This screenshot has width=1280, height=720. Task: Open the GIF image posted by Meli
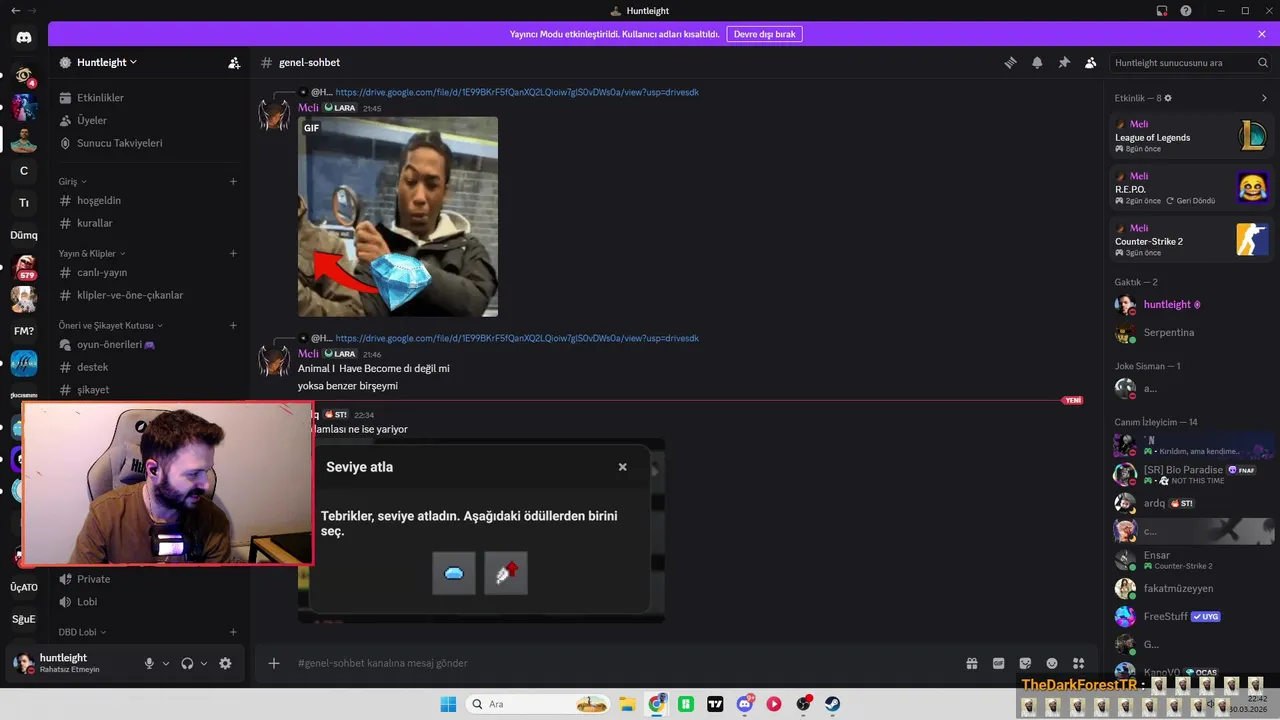398,217
